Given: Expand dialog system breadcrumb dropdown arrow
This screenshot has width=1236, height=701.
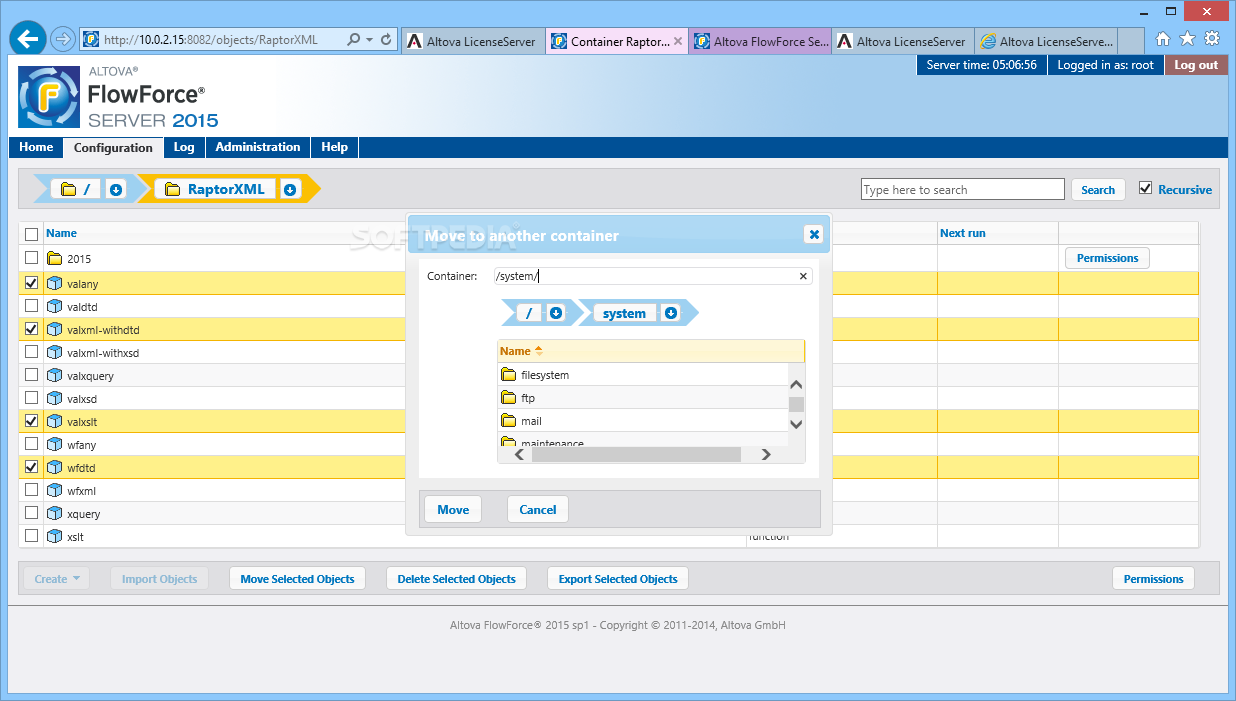Looking at the screenshot, I should coord(671,313).
